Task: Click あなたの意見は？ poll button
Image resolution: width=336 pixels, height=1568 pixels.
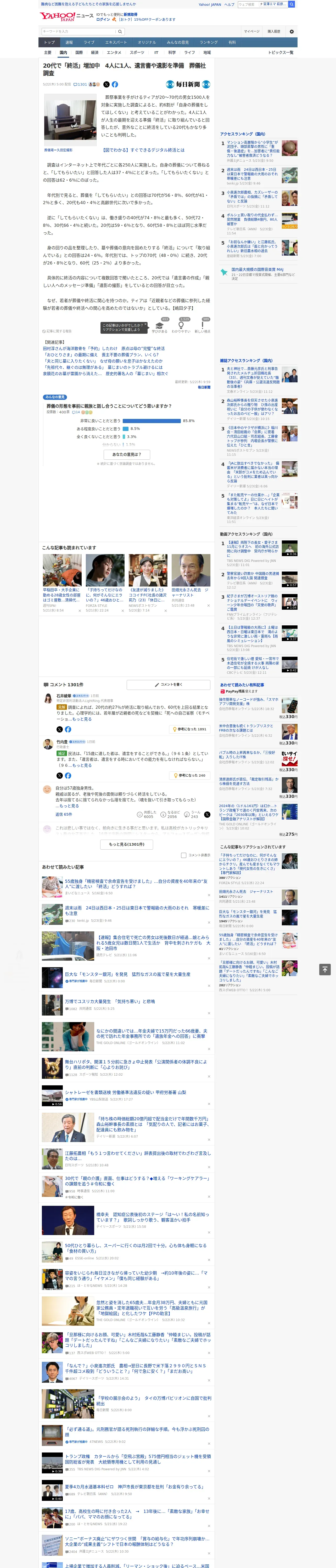Action: pos(127,454)
